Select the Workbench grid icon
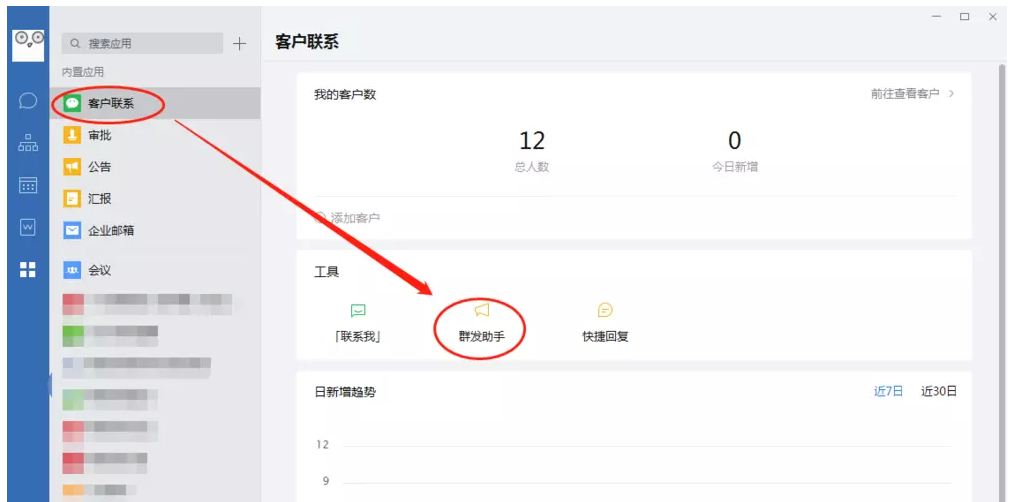 [28, 269]
